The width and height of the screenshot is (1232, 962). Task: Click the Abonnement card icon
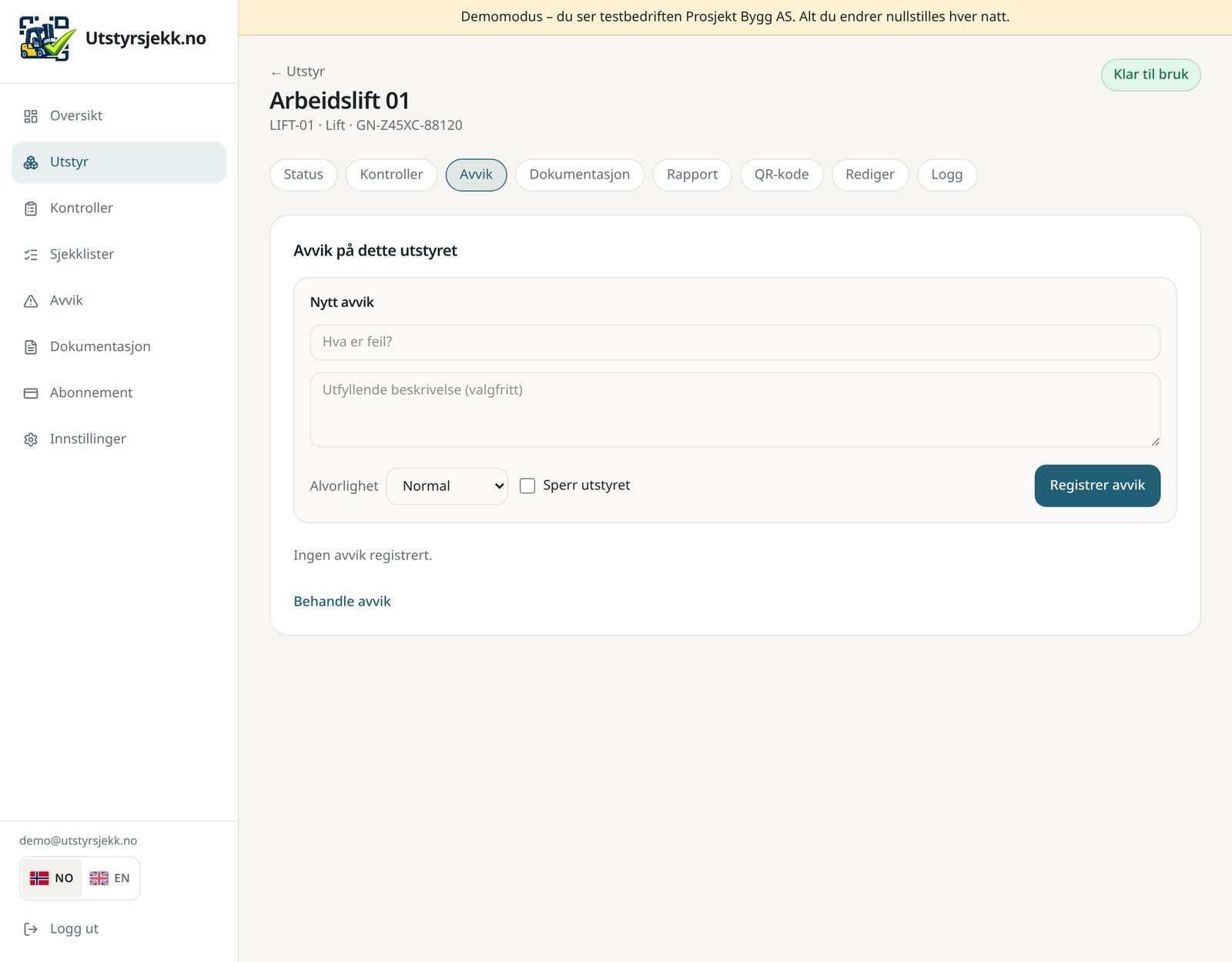click(31, 393)
